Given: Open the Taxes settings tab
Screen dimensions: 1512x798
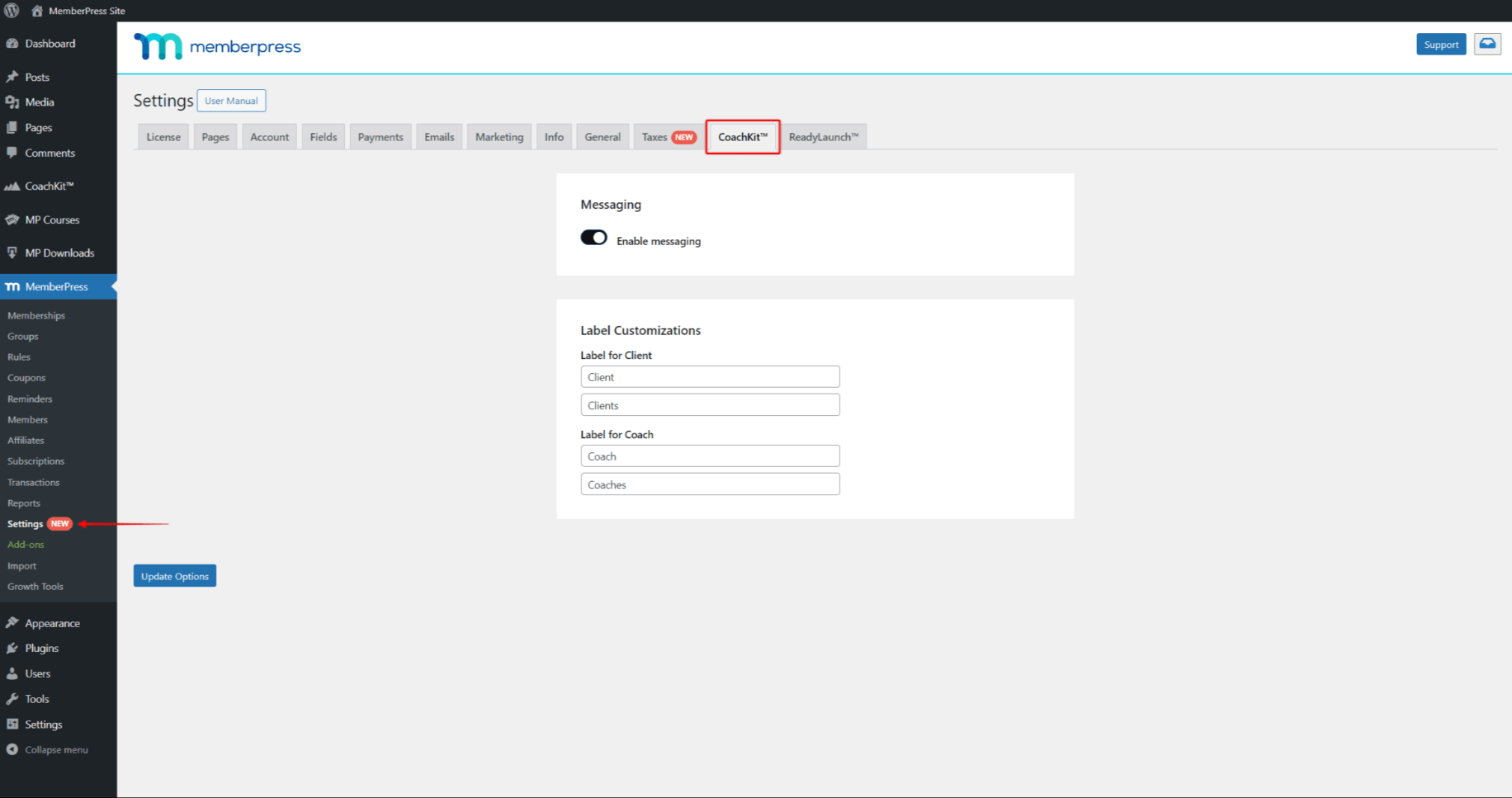Looking at the screenshot, I should click(x=654, y=136).
